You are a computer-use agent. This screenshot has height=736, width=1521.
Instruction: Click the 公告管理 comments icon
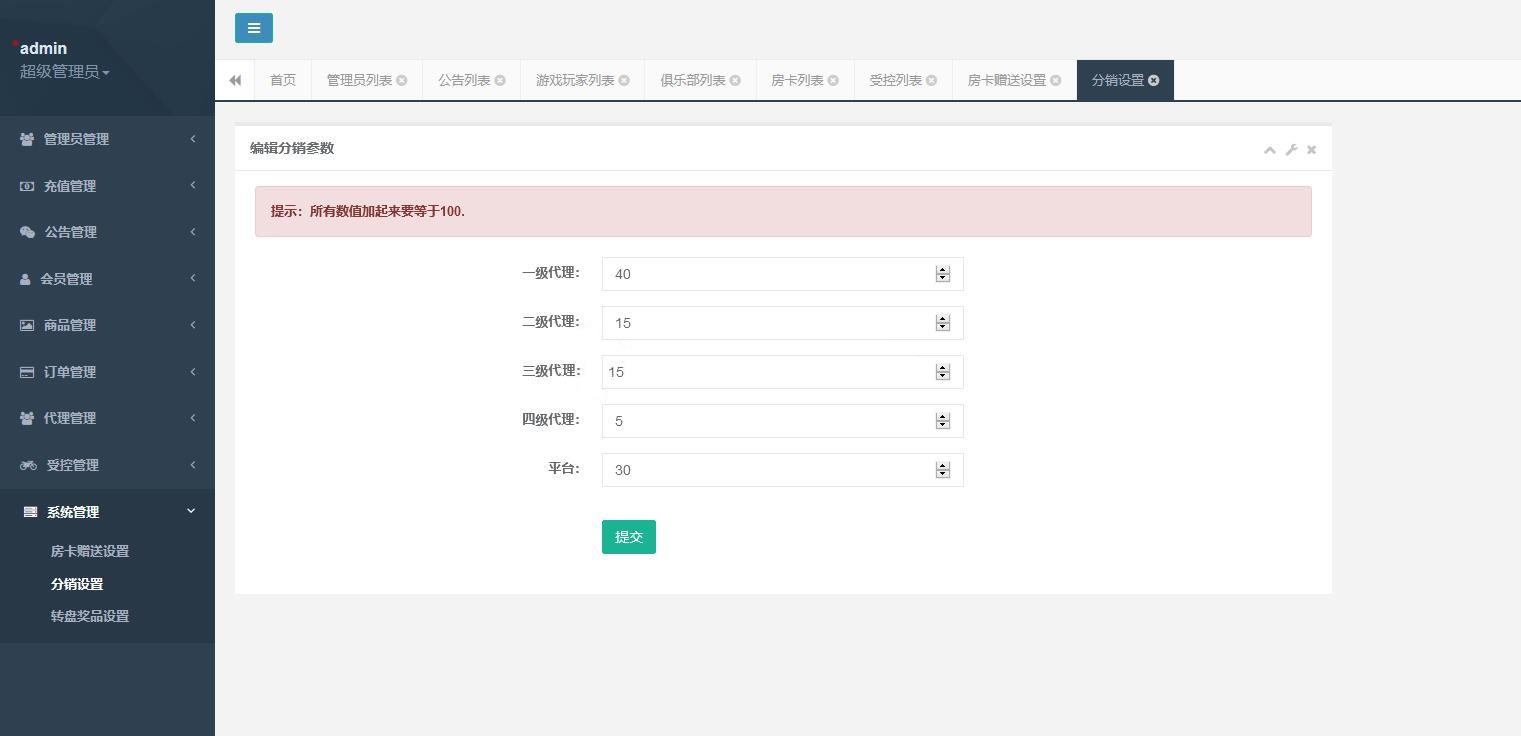point(26,231)
